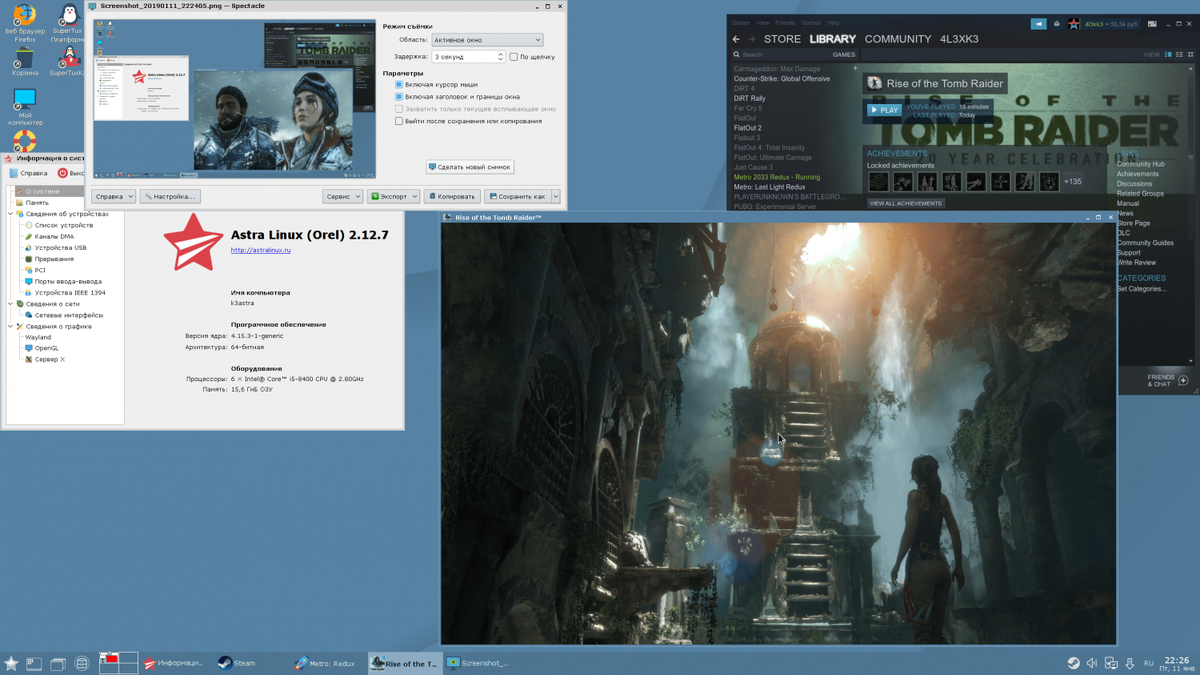This screenshot has width=1200, height=675.
Task: Open 'Community Hub' link in Steam
Action: click(1140, 164)
